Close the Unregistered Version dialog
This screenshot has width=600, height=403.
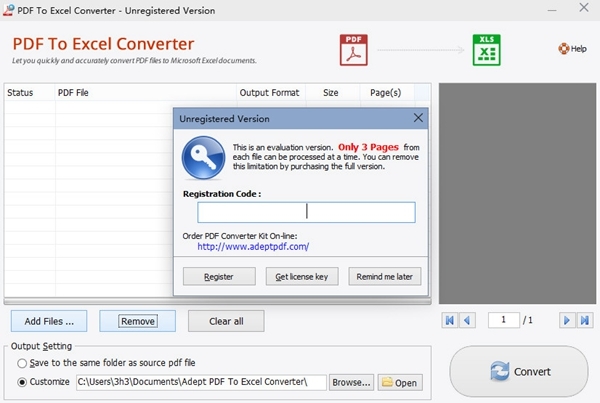418,118
